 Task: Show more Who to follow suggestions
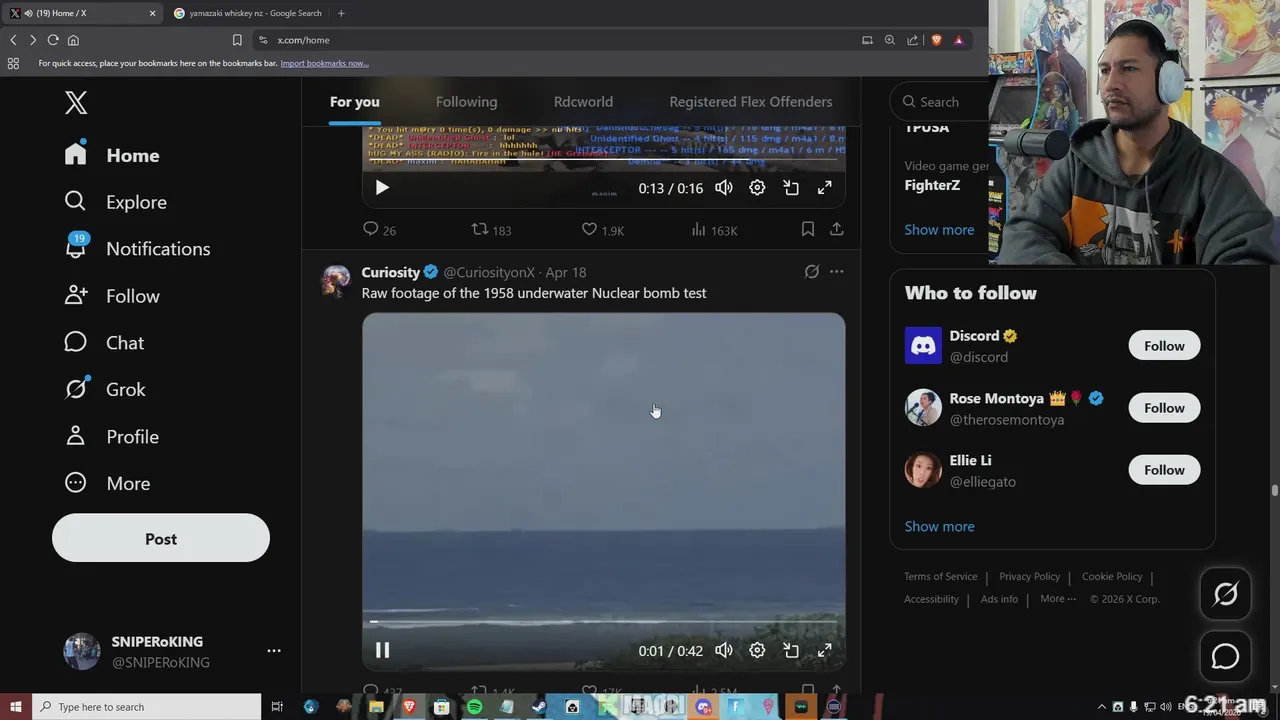pyautogui.click(x=939, y=527)
